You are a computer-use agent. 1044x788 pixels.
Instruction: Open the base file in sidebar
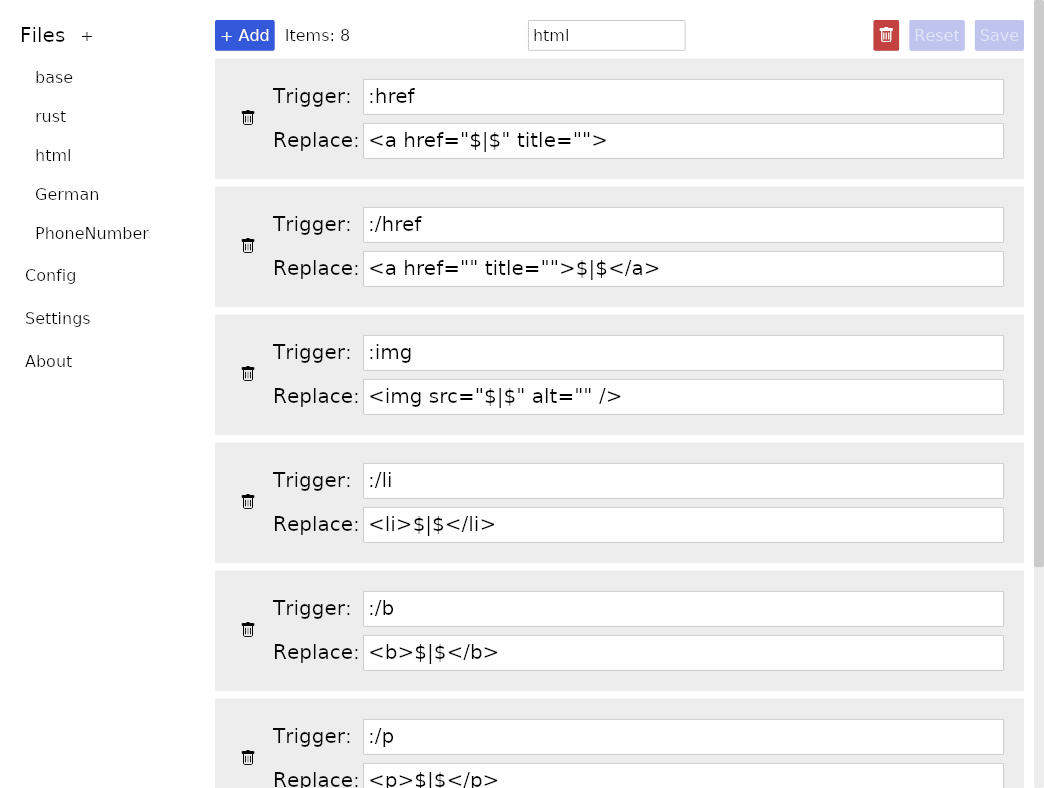click(x=54, y=77)
